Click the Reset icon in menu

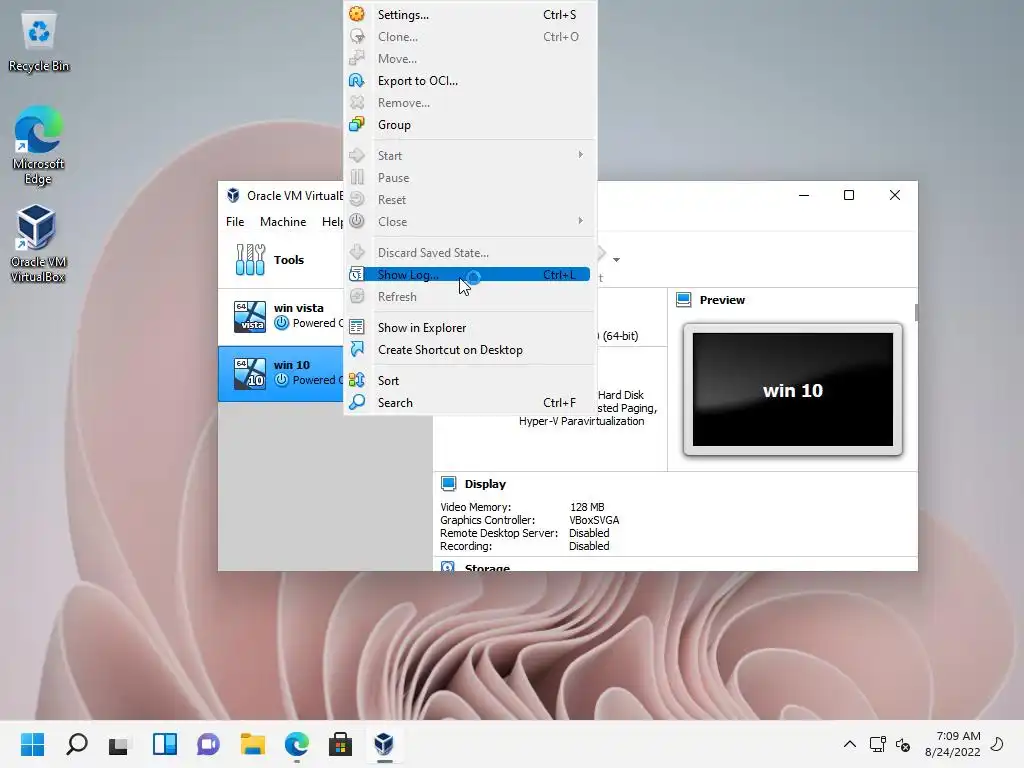coord(357,199)
